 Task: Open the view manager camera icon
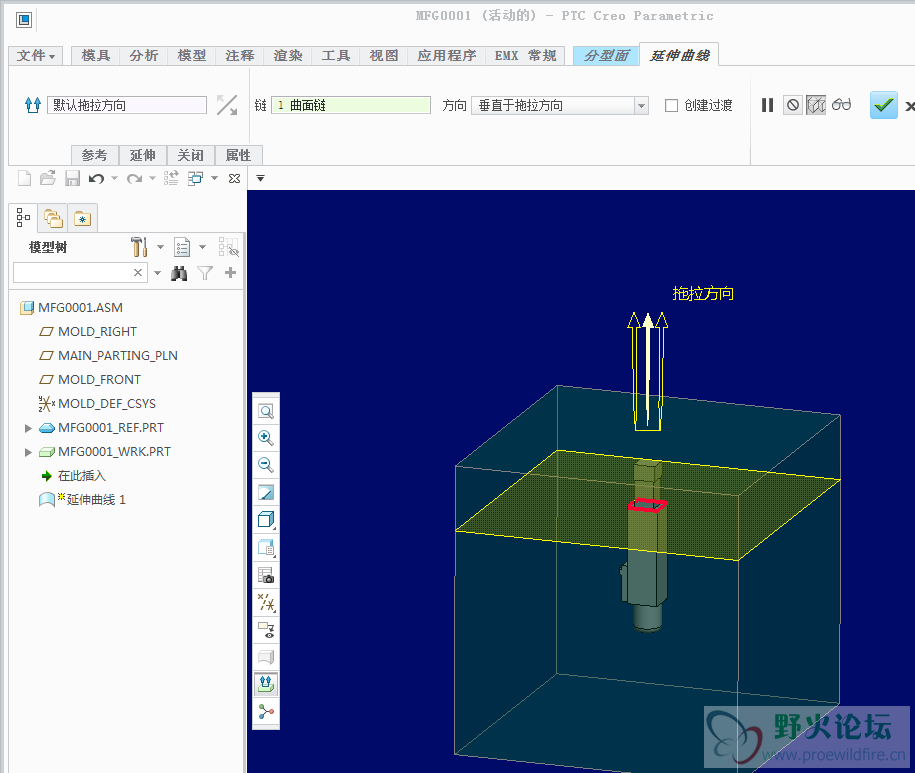pyautogui.click(x=266, y=575)
